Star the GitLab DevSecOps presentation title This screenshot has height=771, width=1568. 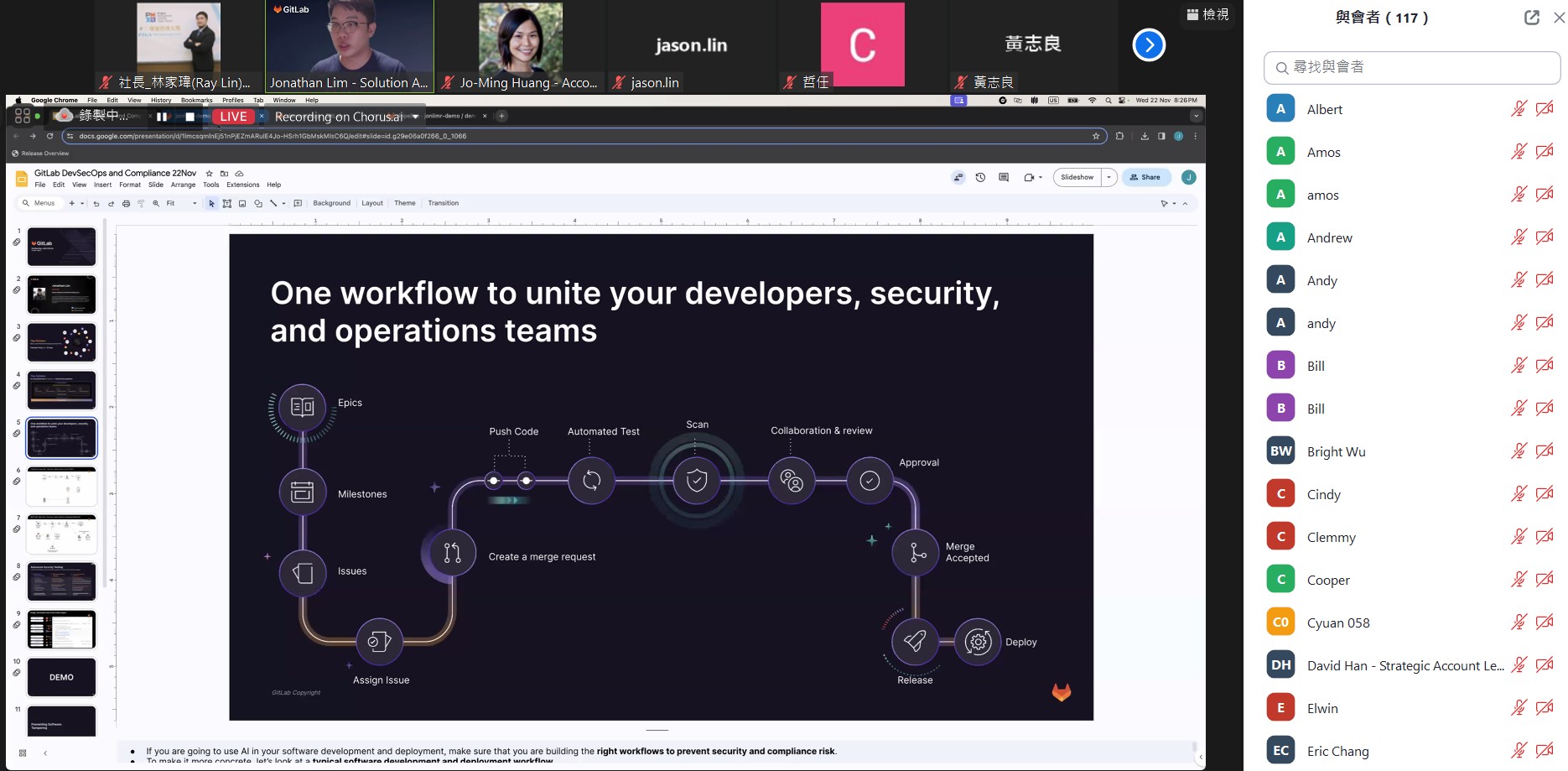pos(210,174)
